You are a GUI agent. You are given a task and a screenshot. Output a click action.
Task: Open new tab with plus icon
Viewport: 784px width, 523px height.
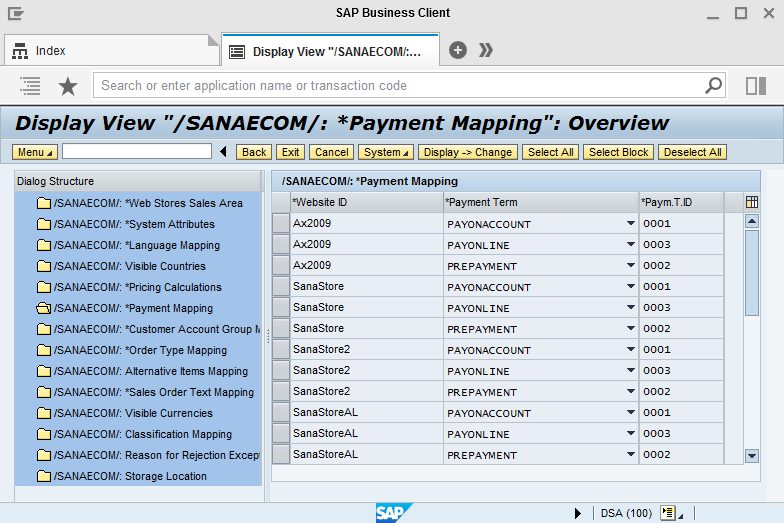click(458, 50)
